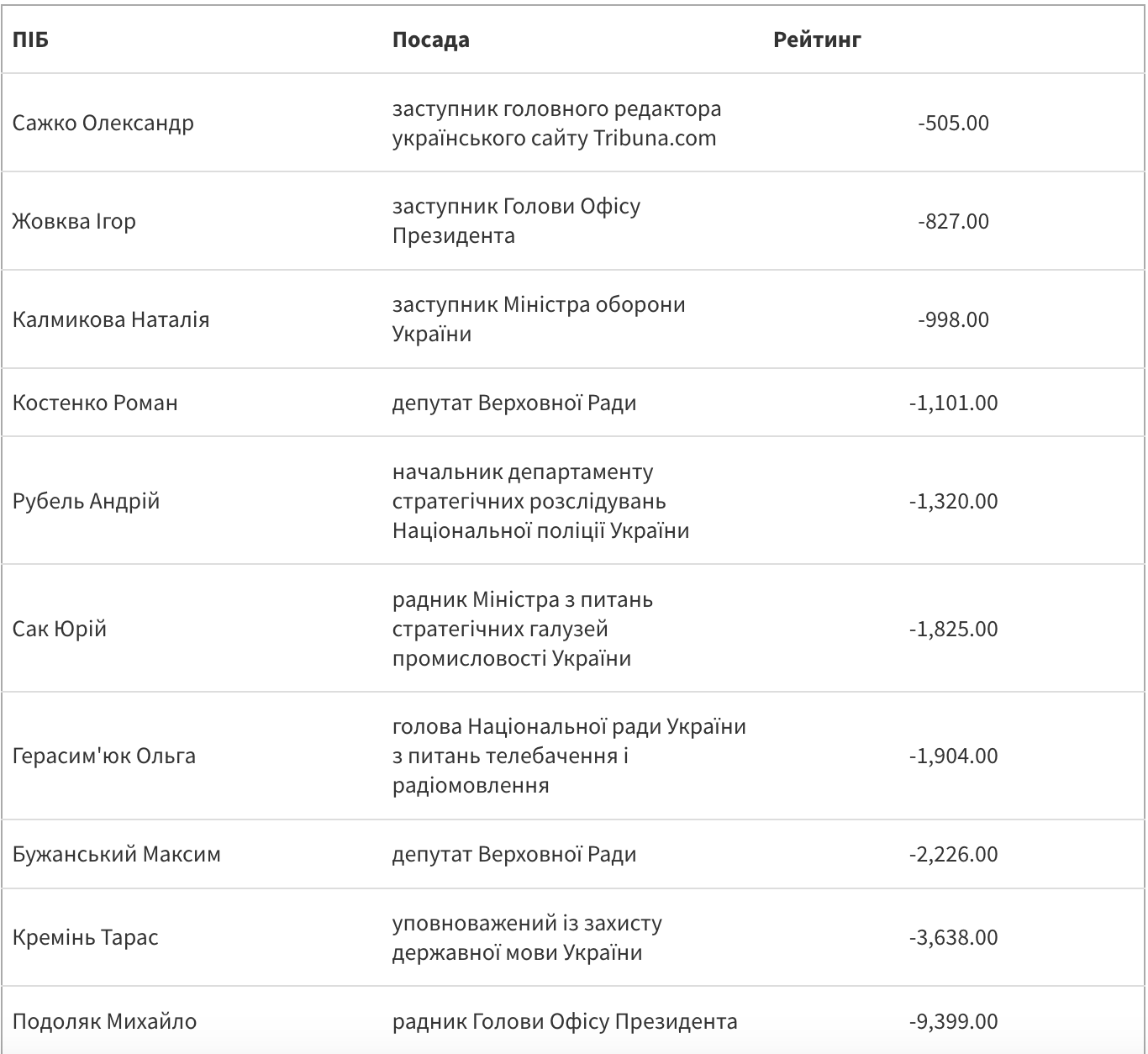Click the -3,638.00 rating value
Image resolution: width=1148 pixels, height=1054 pixels.
coord(953,937)
